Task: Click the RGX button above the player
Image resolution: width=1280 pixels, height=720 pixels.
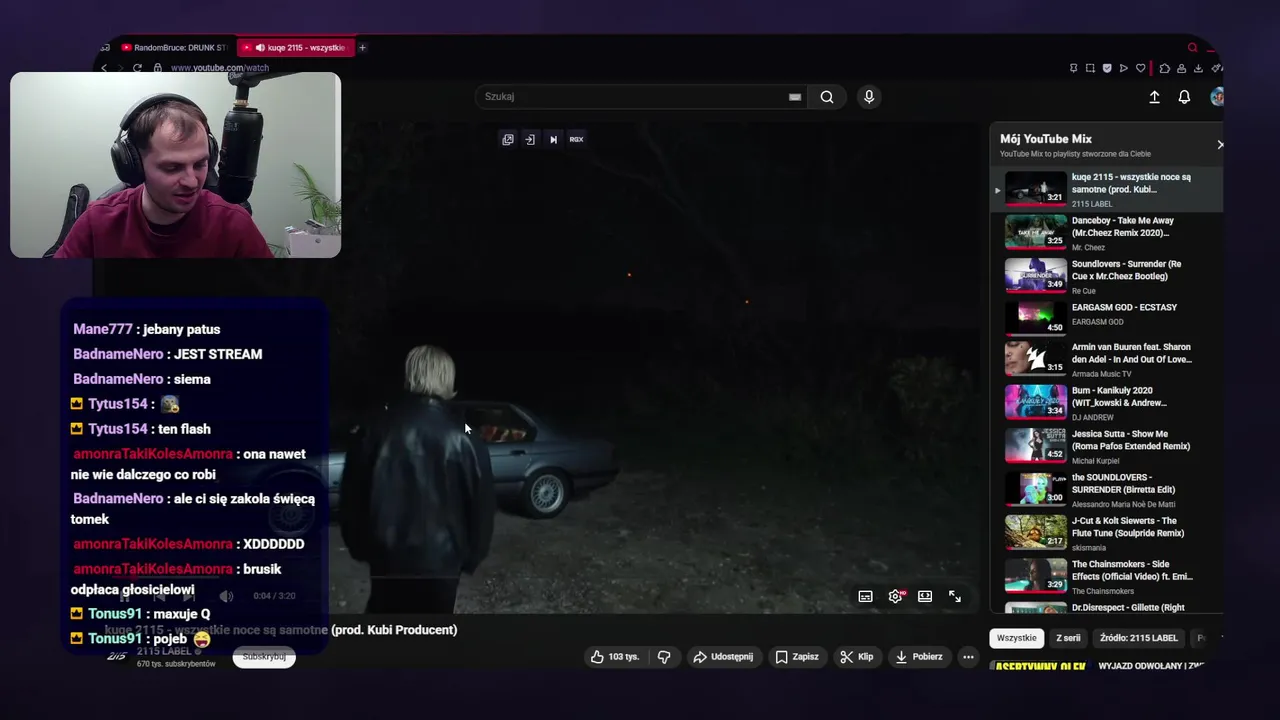Action: tap(576, 139)
